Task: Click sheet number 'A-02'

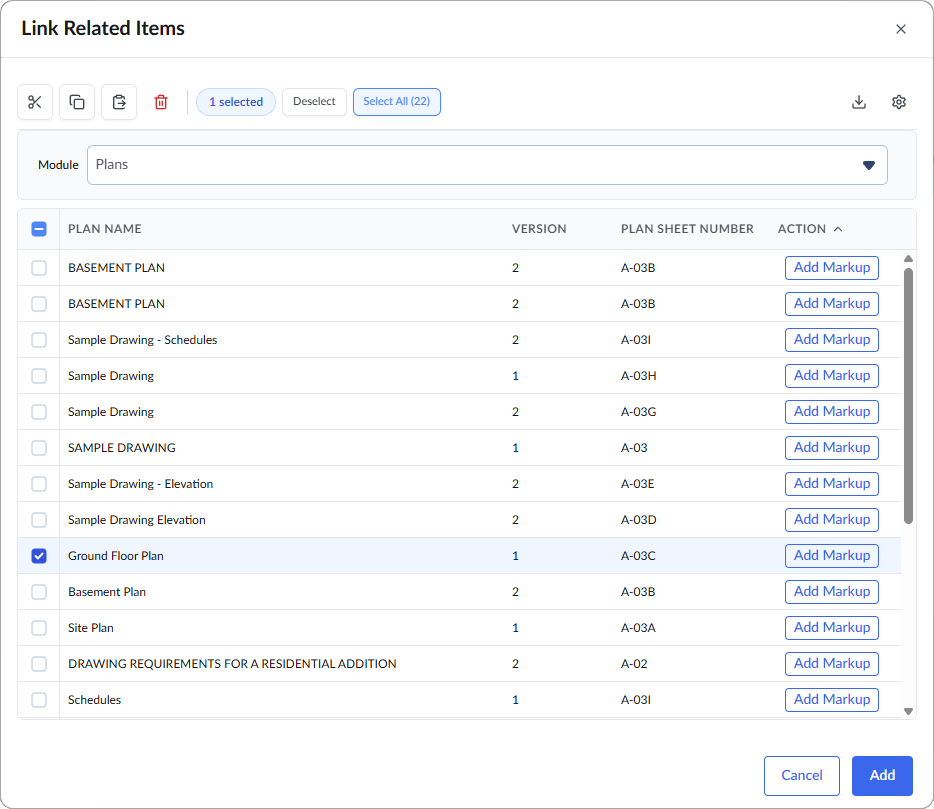Action: tap(634, 664)
